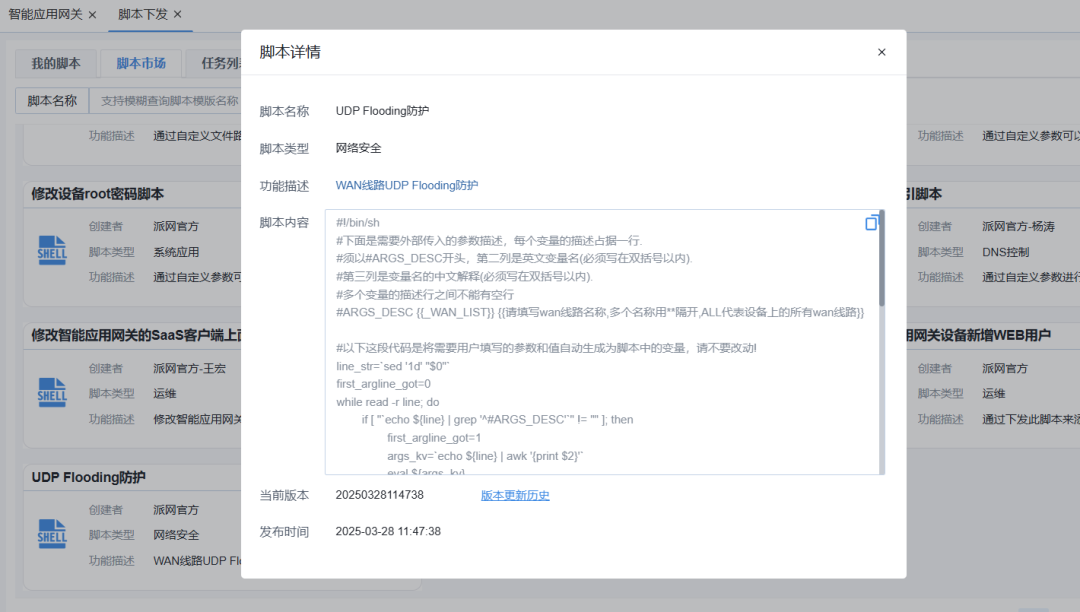Viewport: 1080px width, 612px height.
Task: Select the 脚本市场 tab
Action: tap(140, 62)
